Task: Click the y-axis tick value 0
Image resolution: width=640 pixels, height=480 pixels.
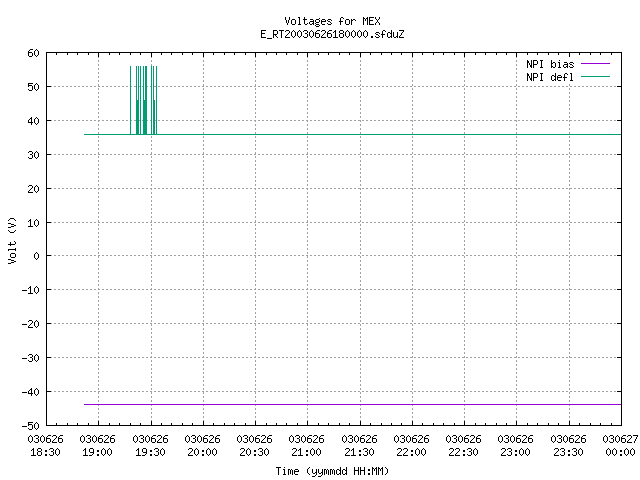Action: [x=37, y=256]
